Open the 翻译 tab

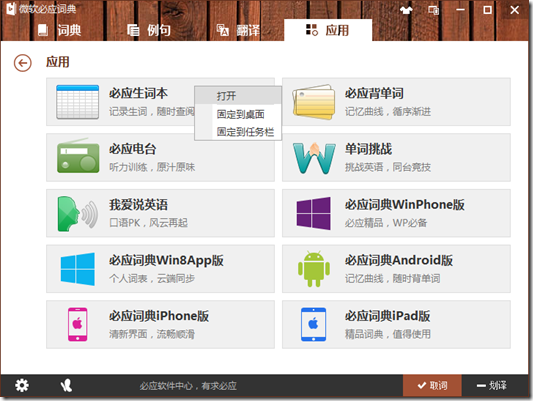click(x=238, y=30)
